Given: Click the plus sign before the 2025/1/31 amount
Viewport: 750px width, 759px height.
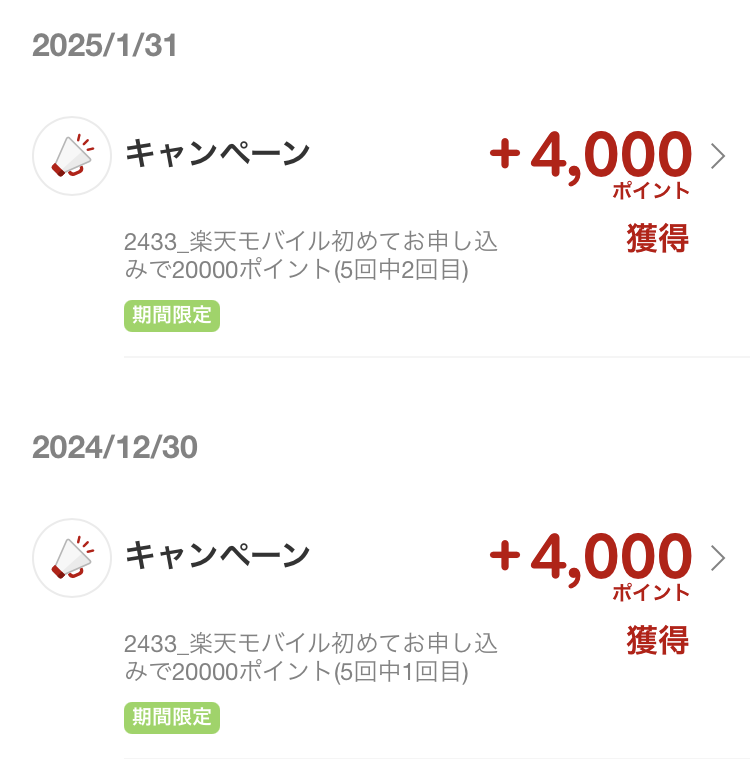Looking at the screenshot, I should click(505, 153).
